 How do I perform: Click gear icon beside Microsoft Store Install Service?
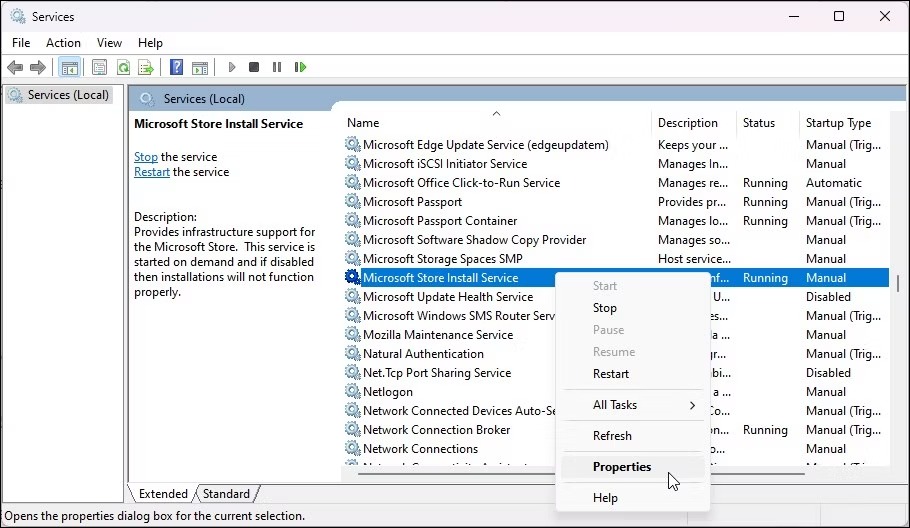click(x=352, y=277)
